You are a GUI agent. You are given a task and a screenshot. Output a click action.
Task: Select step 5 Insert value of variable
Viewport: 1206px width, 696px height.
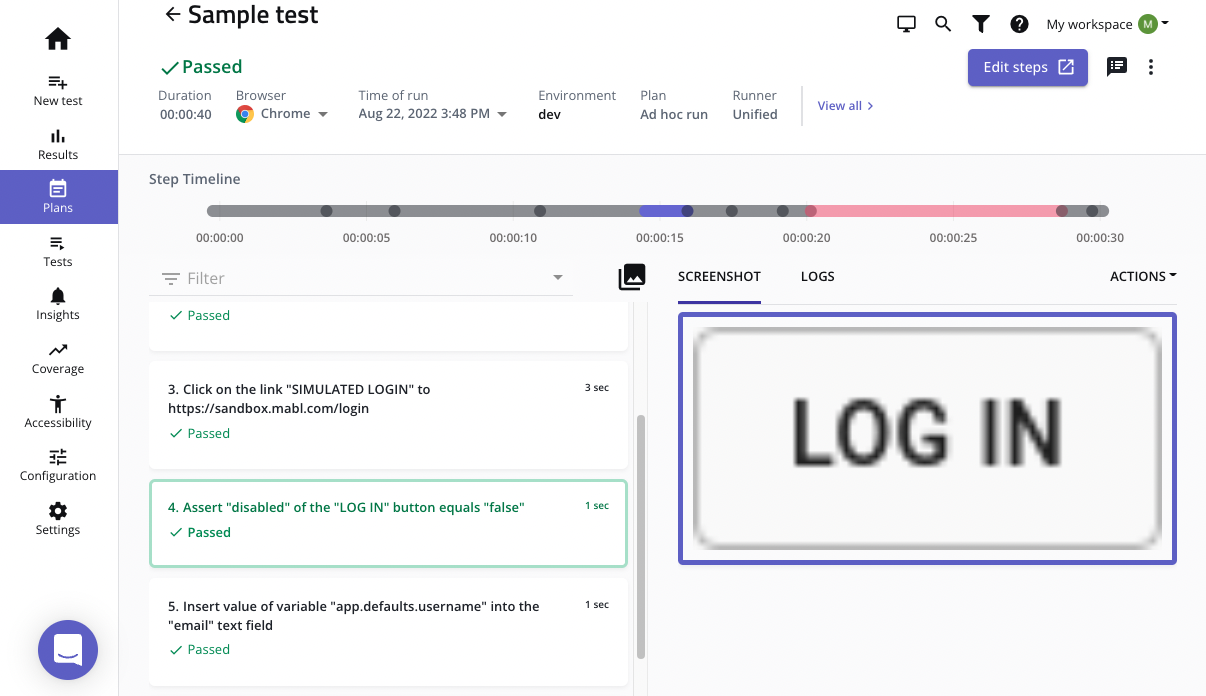click(x=388, y=631)
